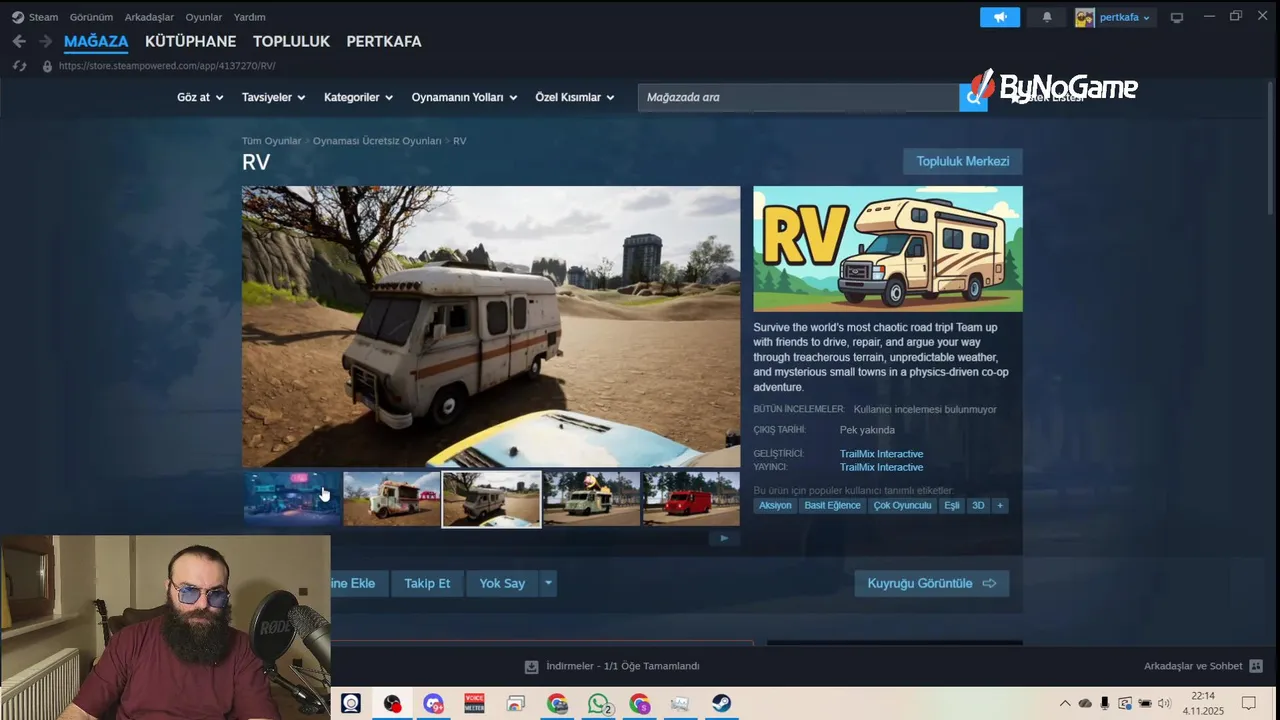
Task: Open the Steam menu item
Action: (43, 17)
